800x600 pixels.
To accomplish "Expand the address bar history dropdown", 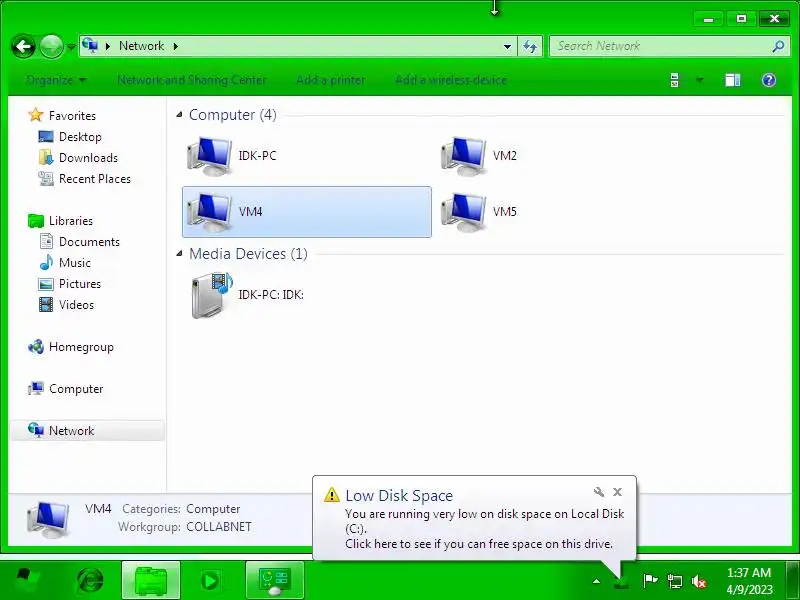I will tap(507, 46).
